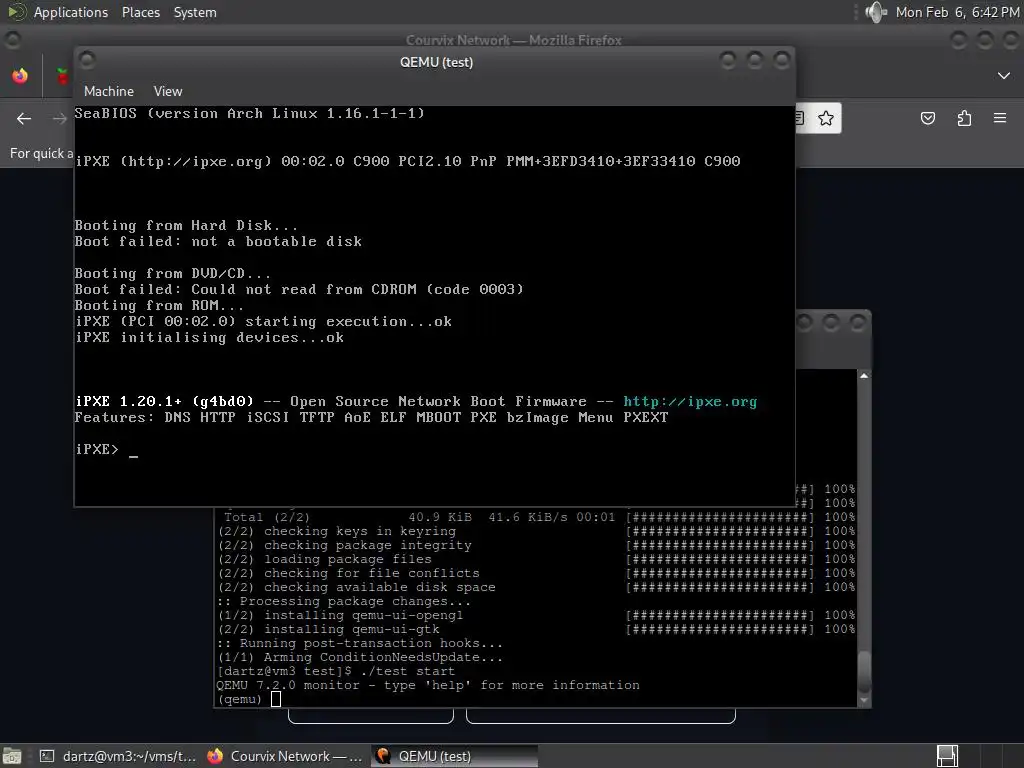Image resolution: width=1024 pixels, height=768 pixels.
Task: Open the System menu
Action: 195,12
